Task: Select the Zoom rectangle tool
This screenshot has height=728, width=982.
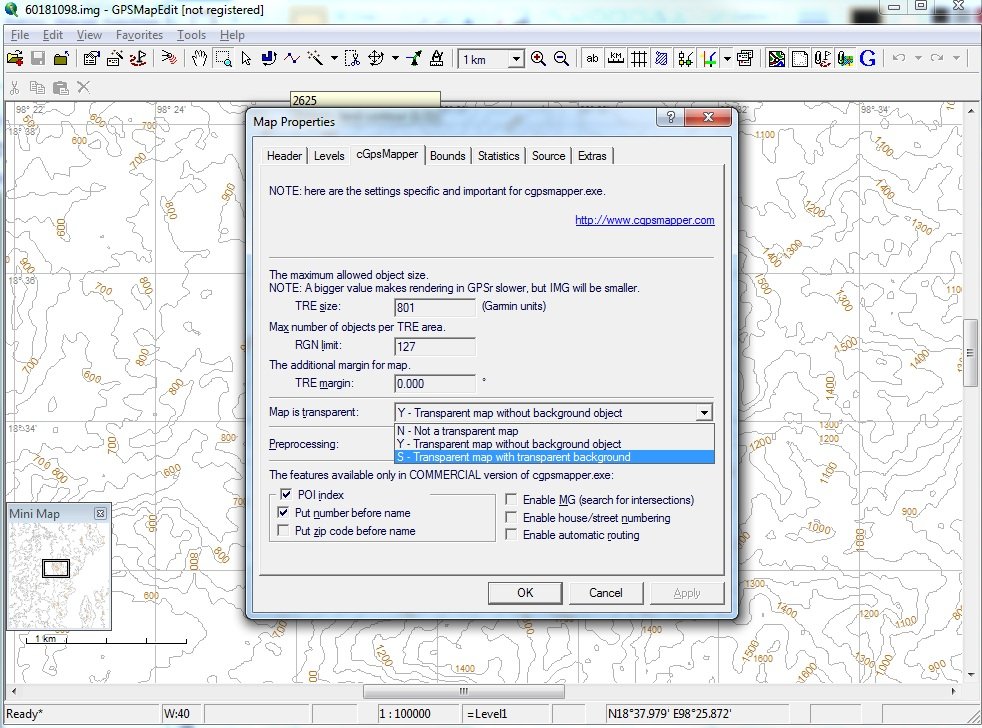Action: point(223,59)
